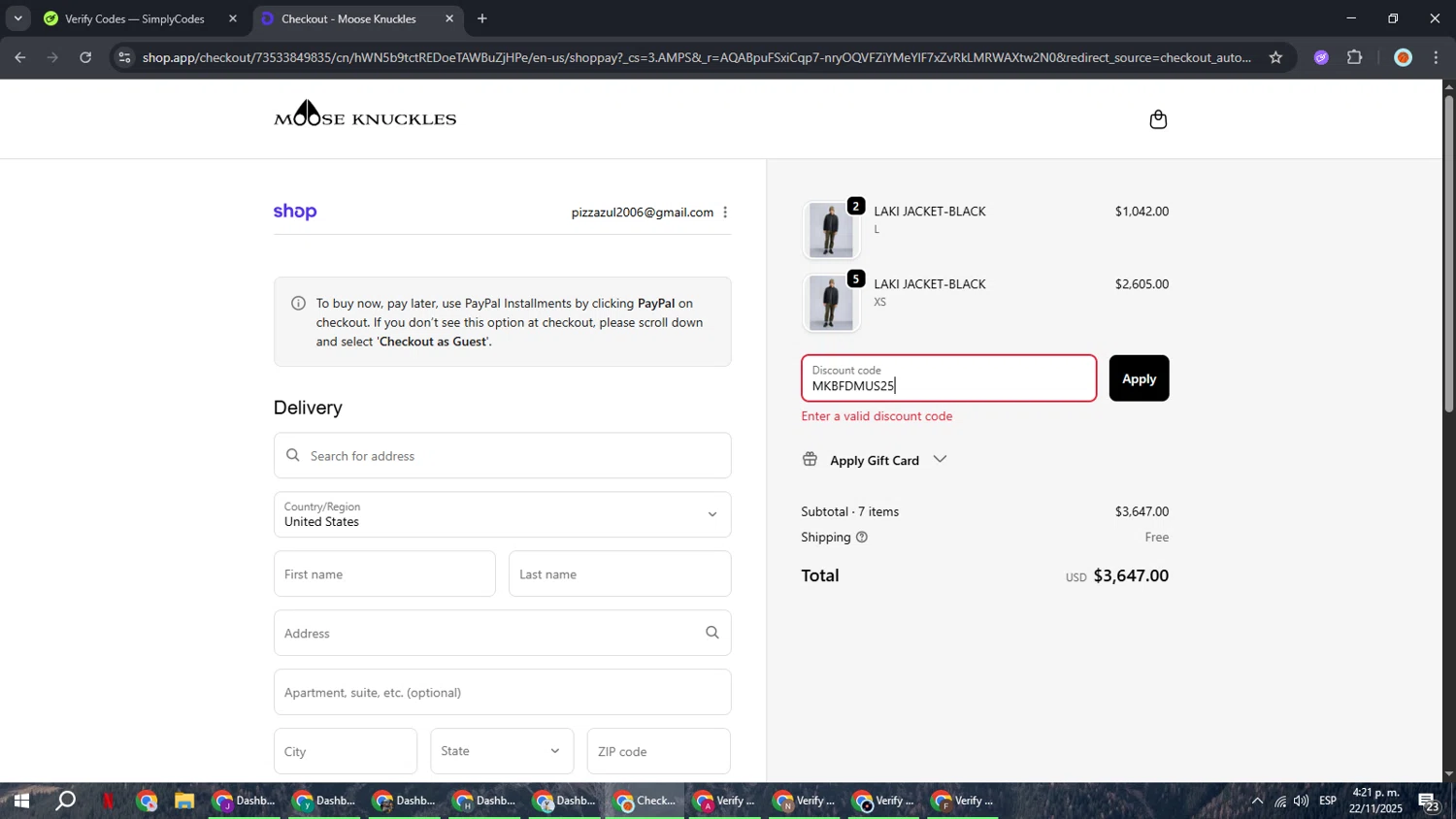Click the 'Enter a valid discount code' error
The image size is (1456, 819).
click(x=877, y=416)
